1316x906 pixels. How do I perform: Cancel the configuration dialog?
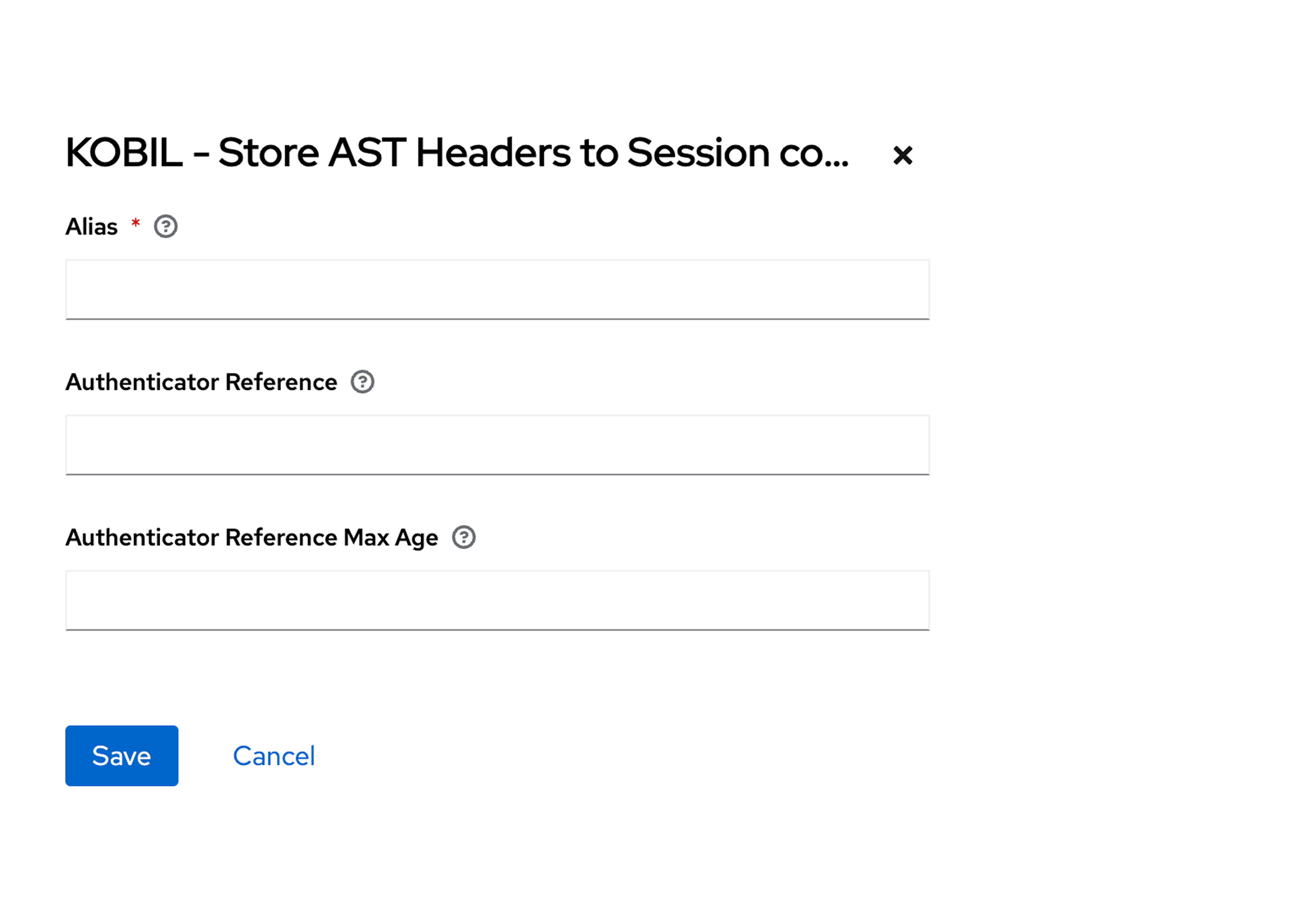pyautogui.click(x=274, y=756)
